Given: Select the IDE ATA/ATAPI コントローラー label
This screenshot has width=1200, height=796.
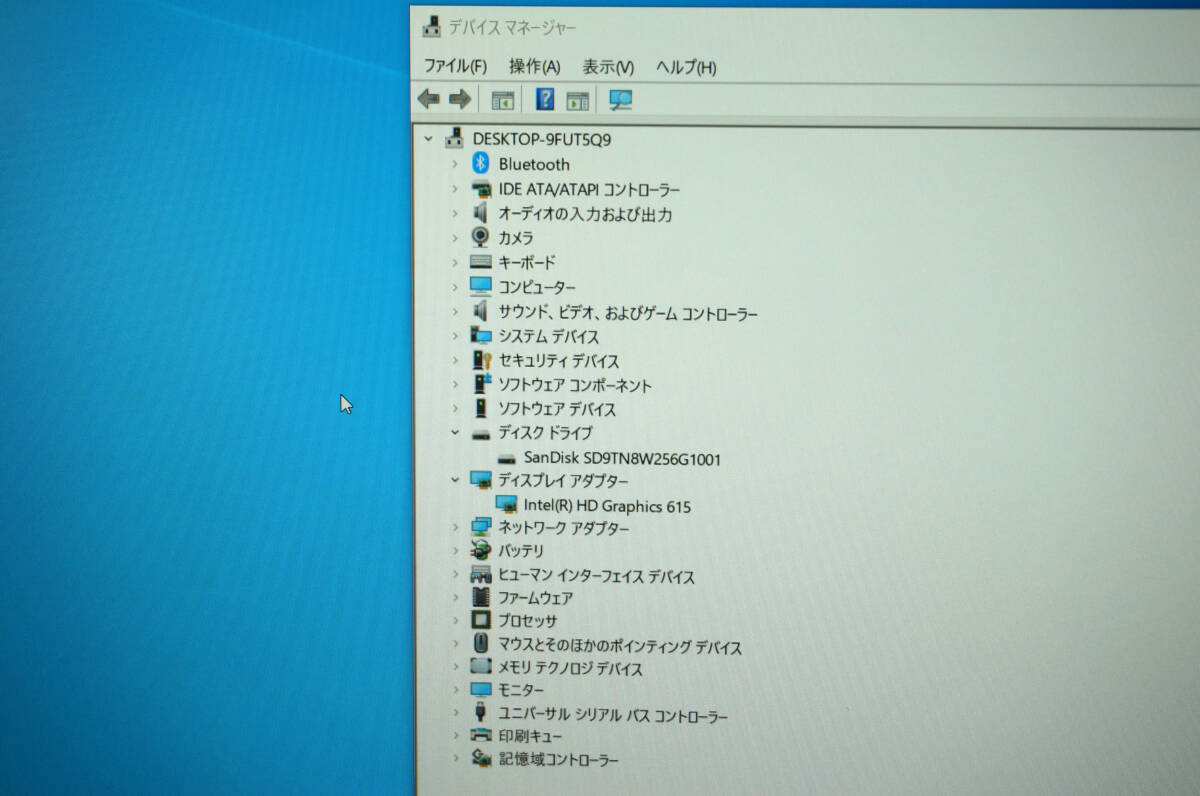Looking at the screenshot, I should [x=590, y=189].
